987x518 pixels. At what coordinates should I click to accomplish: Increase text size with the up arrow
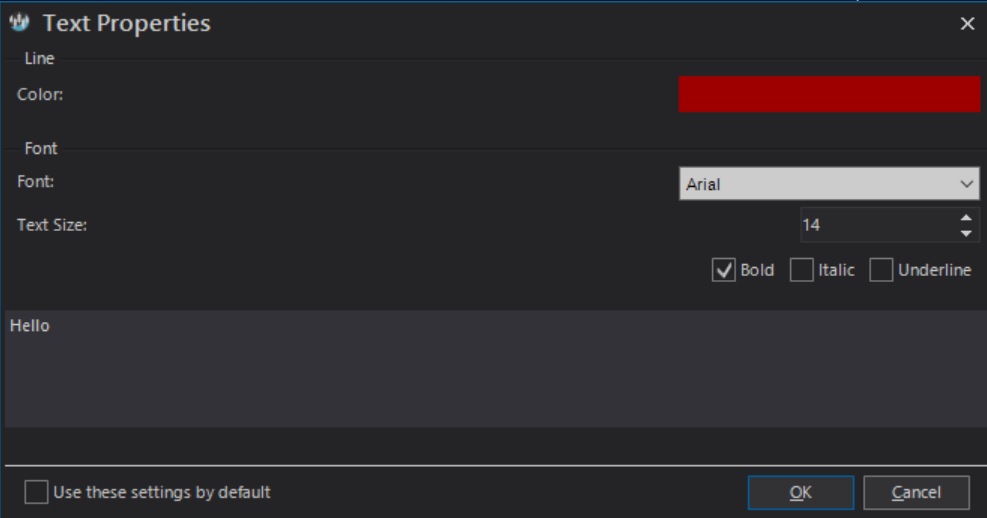[966, 218]
